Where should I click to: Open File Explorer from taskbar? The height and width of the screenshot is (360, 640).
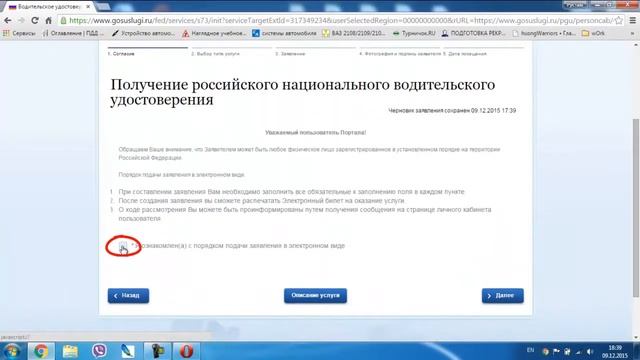70,351
